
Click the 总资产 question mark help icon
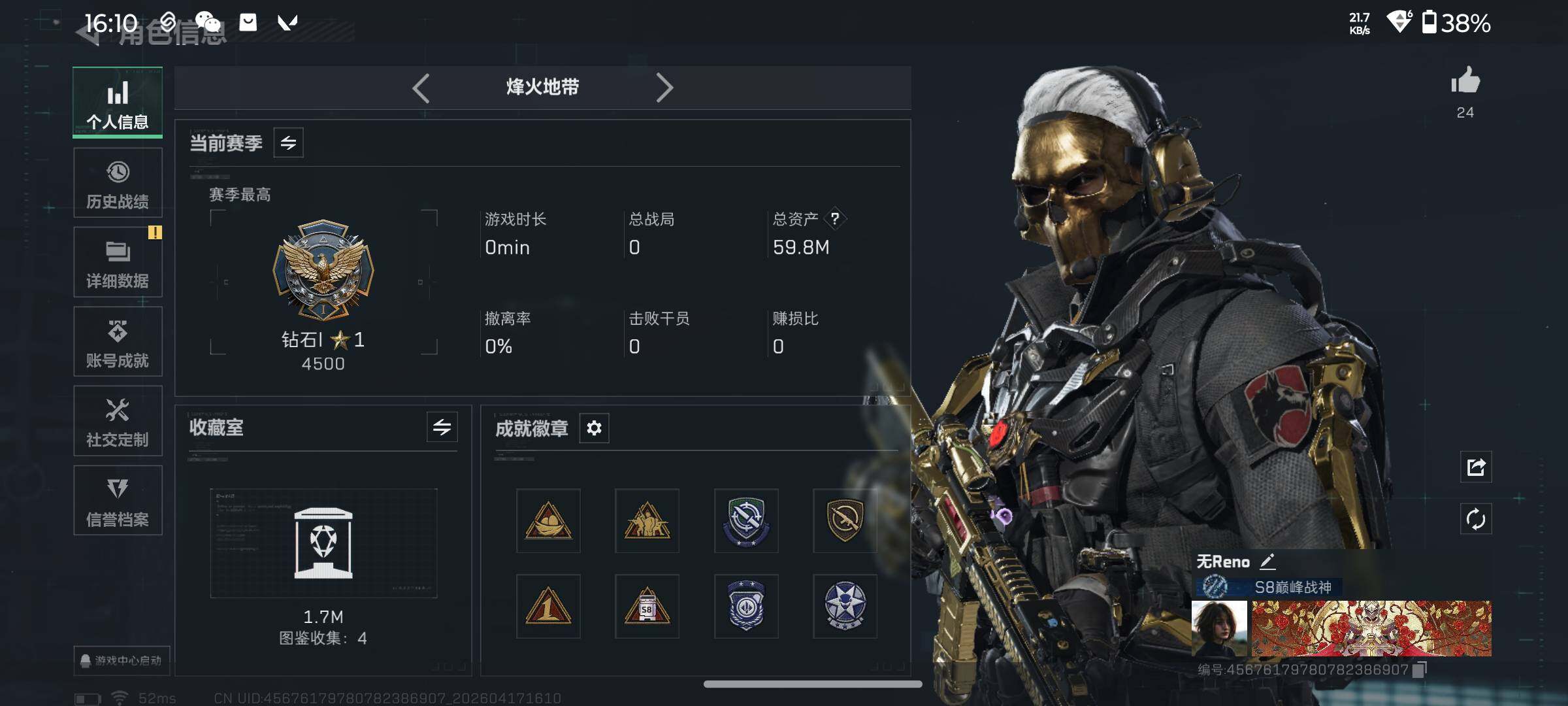point(835,219)
